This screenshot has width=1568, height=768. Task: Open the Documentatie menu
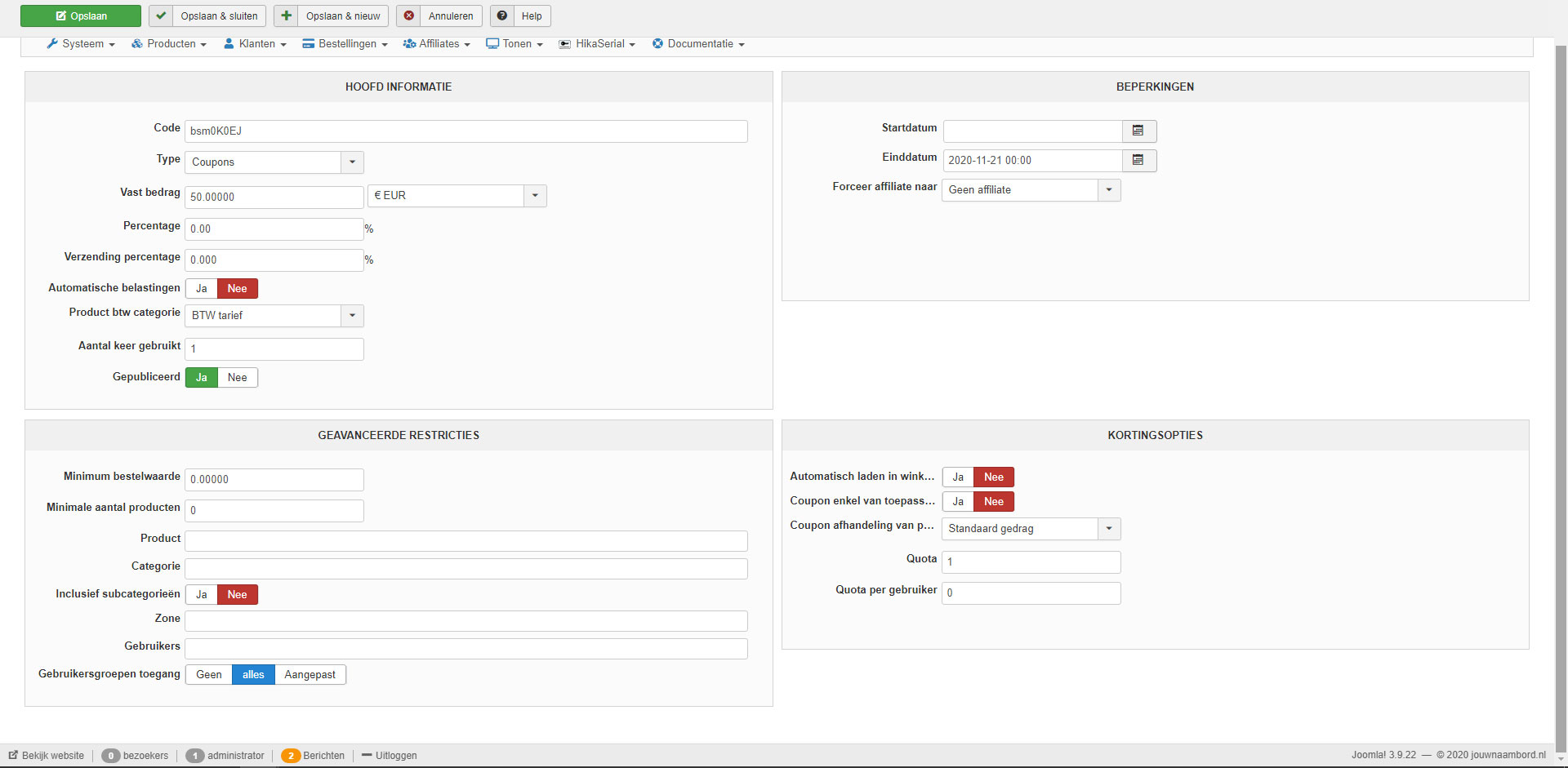click(698, 43)
